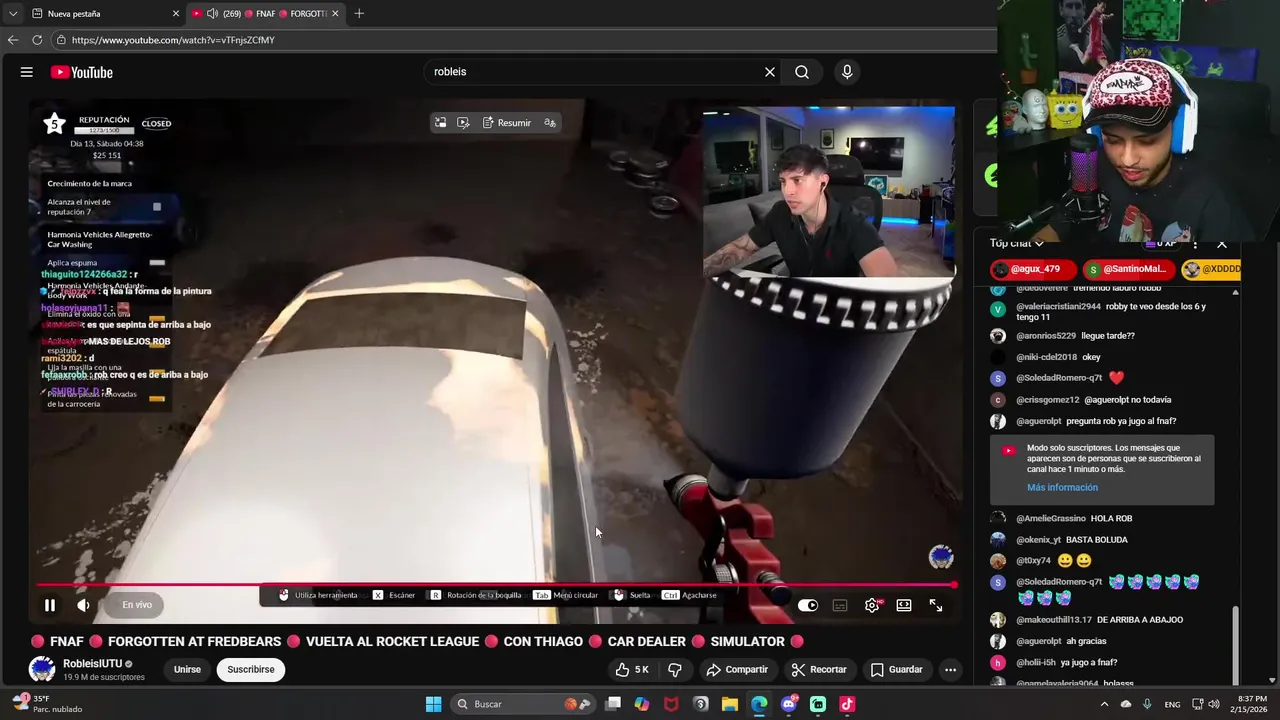Click the play-video overlay icon beside Resumir
This screenshot has height=720, width=1280.
[x=463, y=123]
